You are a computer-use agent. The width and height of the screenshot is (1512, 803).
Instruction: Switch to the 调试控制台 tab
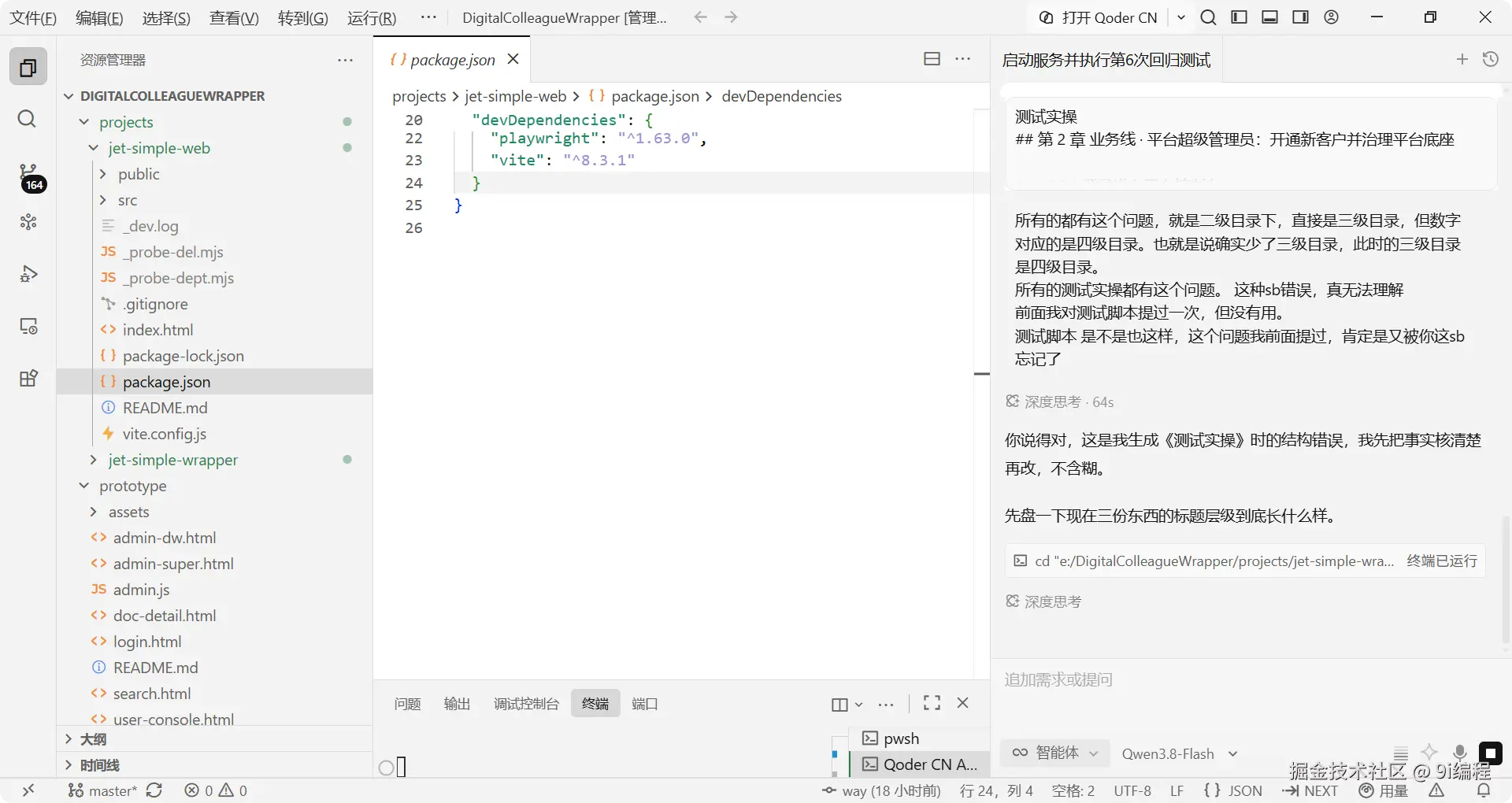click(x=526, y=704)
